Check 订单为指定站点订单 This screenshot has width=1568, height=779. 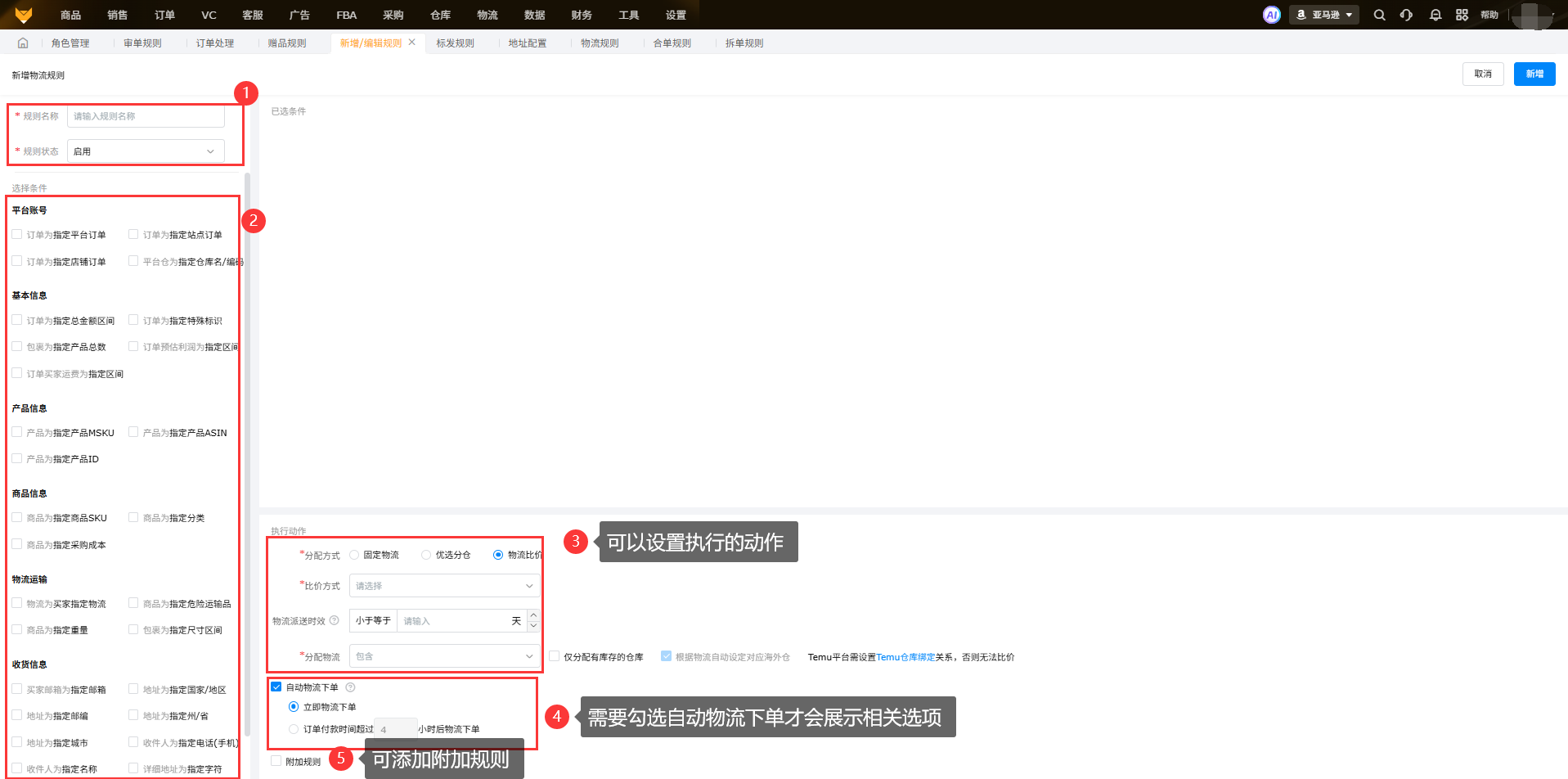tap(133, 235)
